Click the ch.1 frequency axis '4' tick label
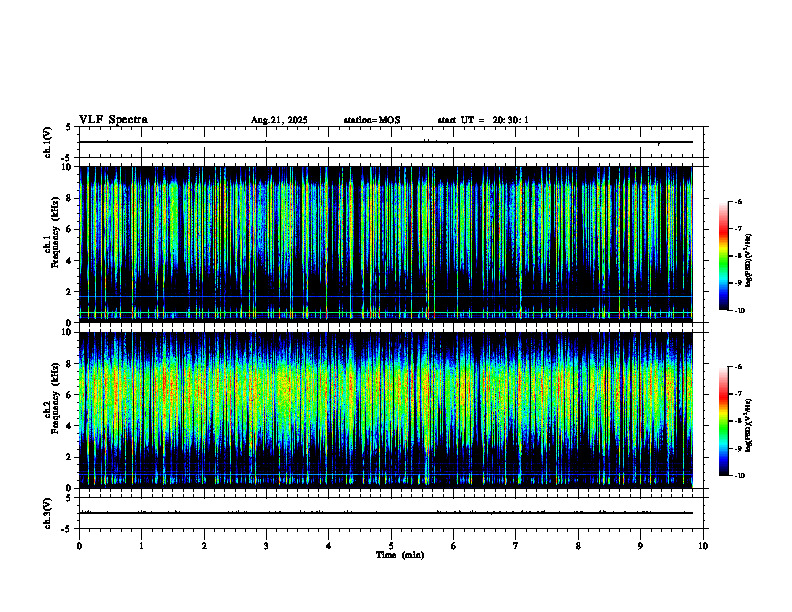Screen dimensions: 792x612 pos(70,261)
